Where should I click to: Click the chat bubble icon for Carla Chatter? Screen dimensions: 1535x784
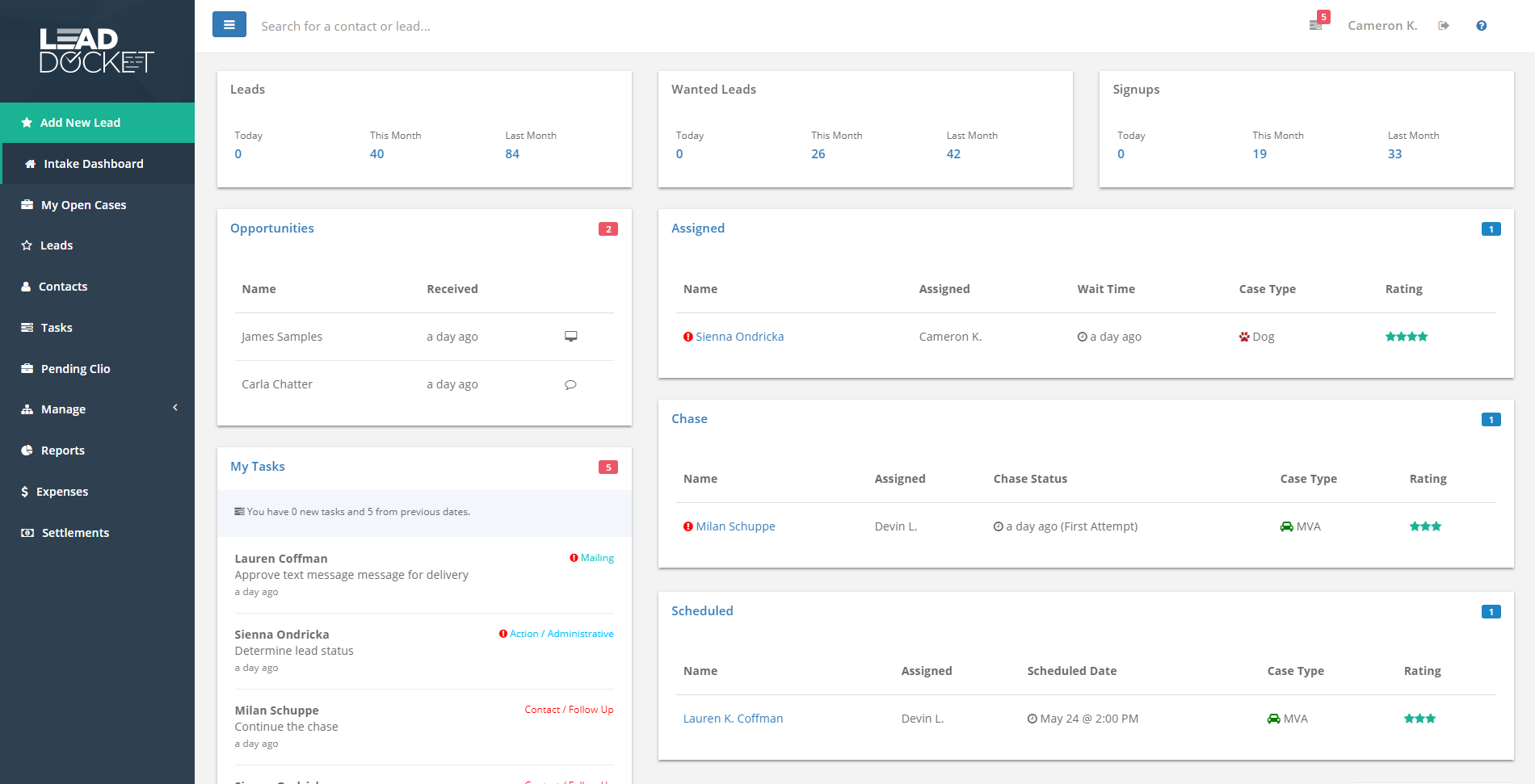[x=570, y=384]
